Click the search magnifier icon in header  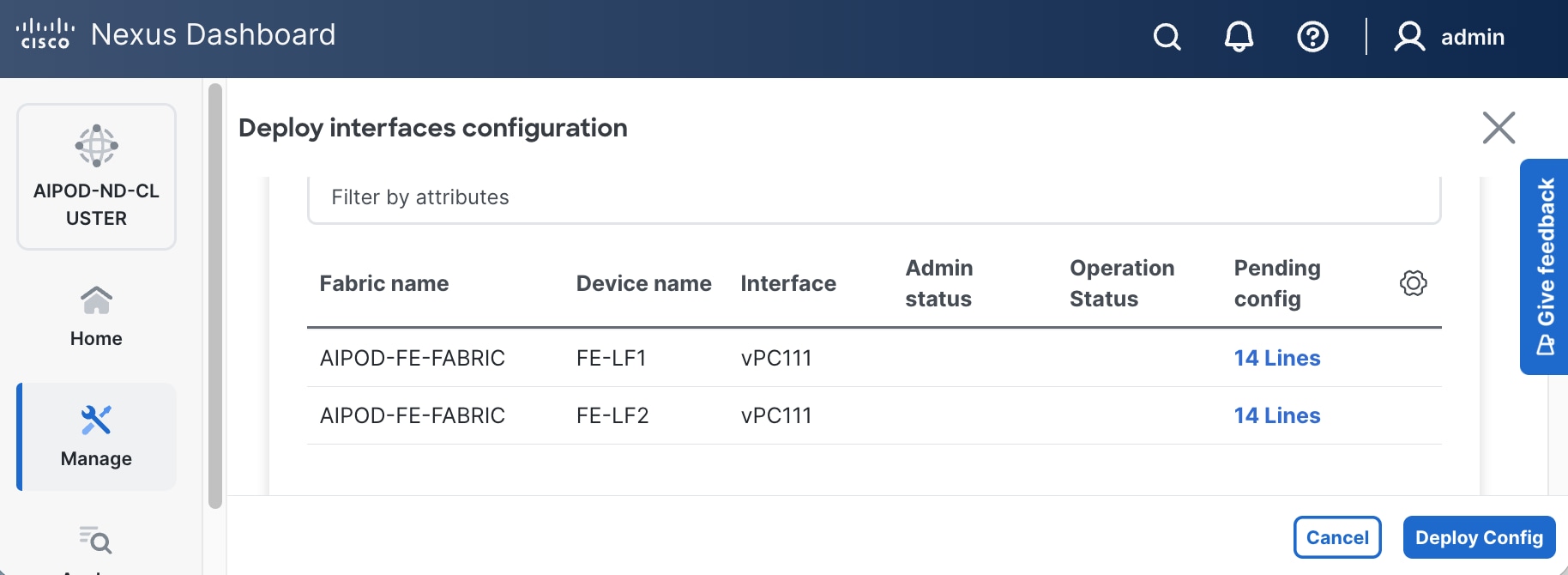click(x=1167, y=37)
